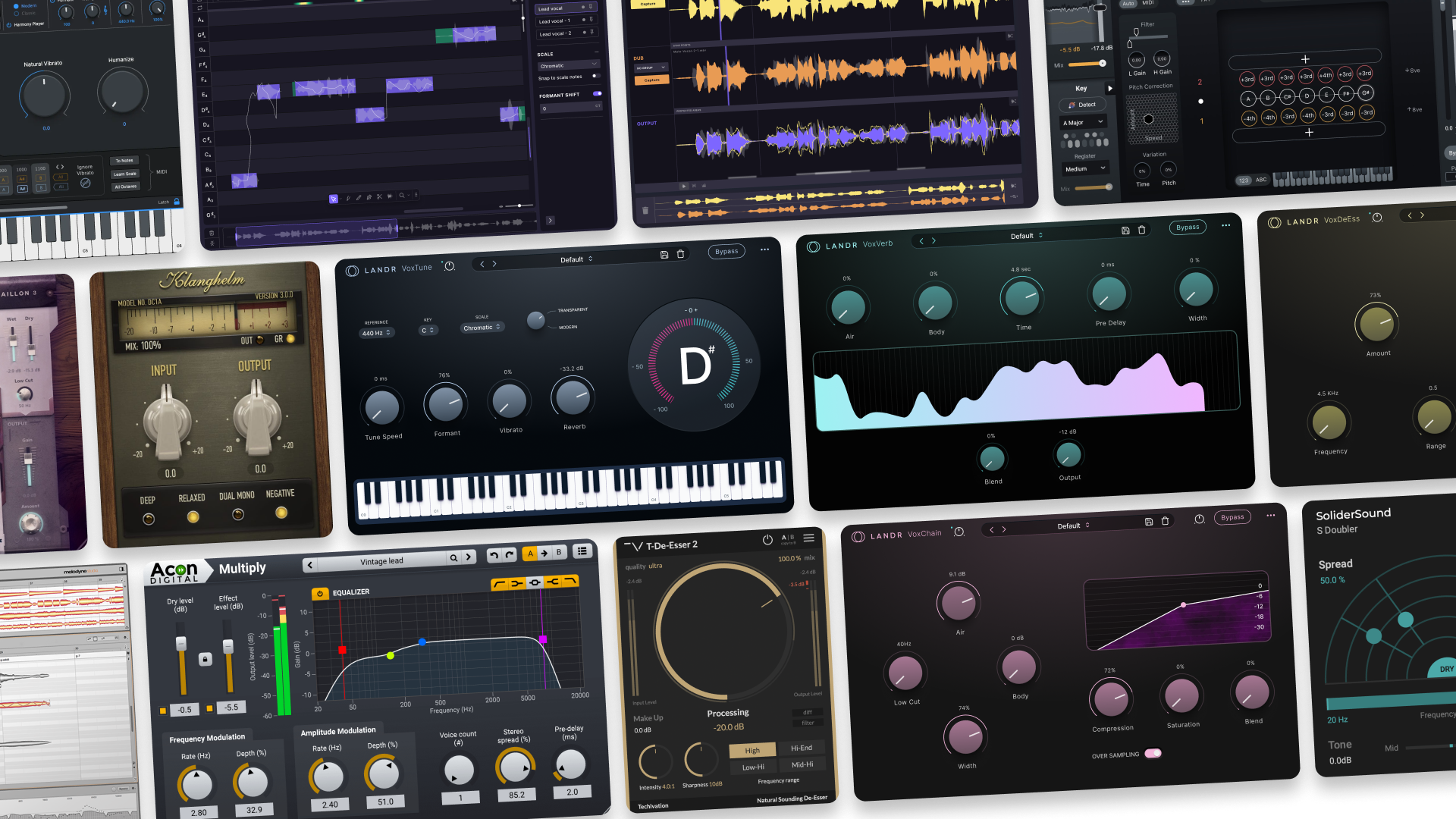
Task: Open the A Major key dropdown
Action: [1083, 121]
